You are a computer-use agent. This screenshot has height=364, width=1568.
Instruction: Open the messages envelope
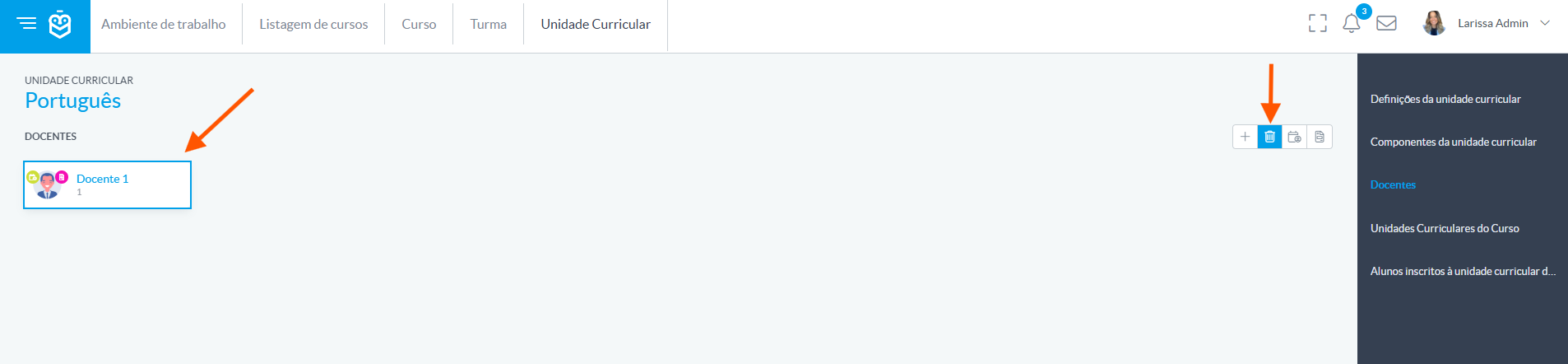point(1386,24)
